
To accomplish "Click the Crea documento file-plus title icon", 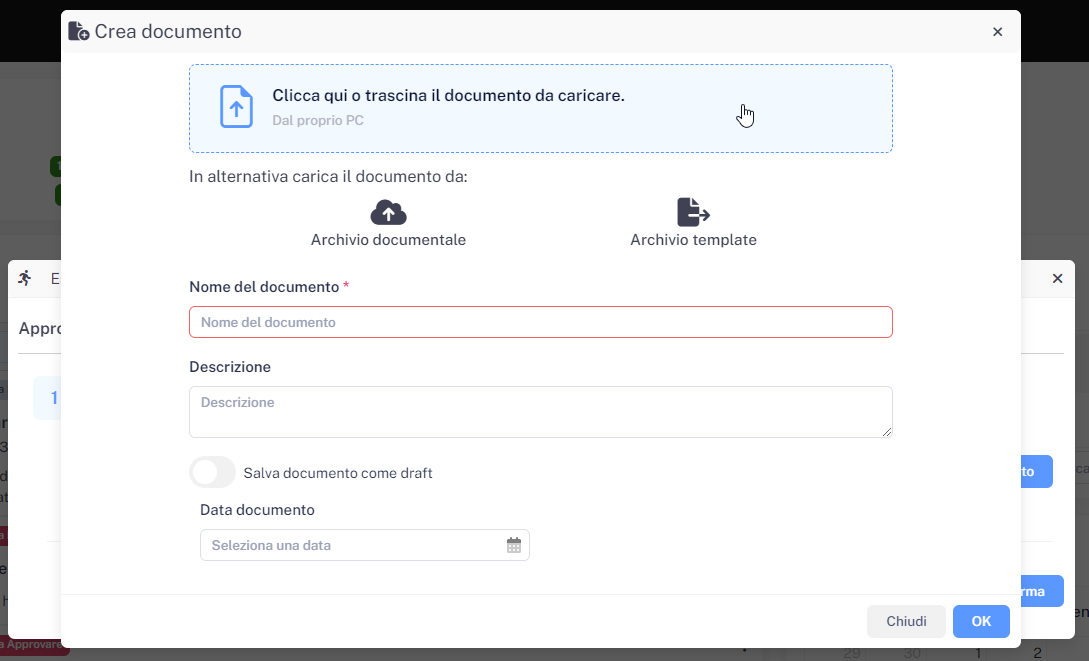I will pos(78,32).
